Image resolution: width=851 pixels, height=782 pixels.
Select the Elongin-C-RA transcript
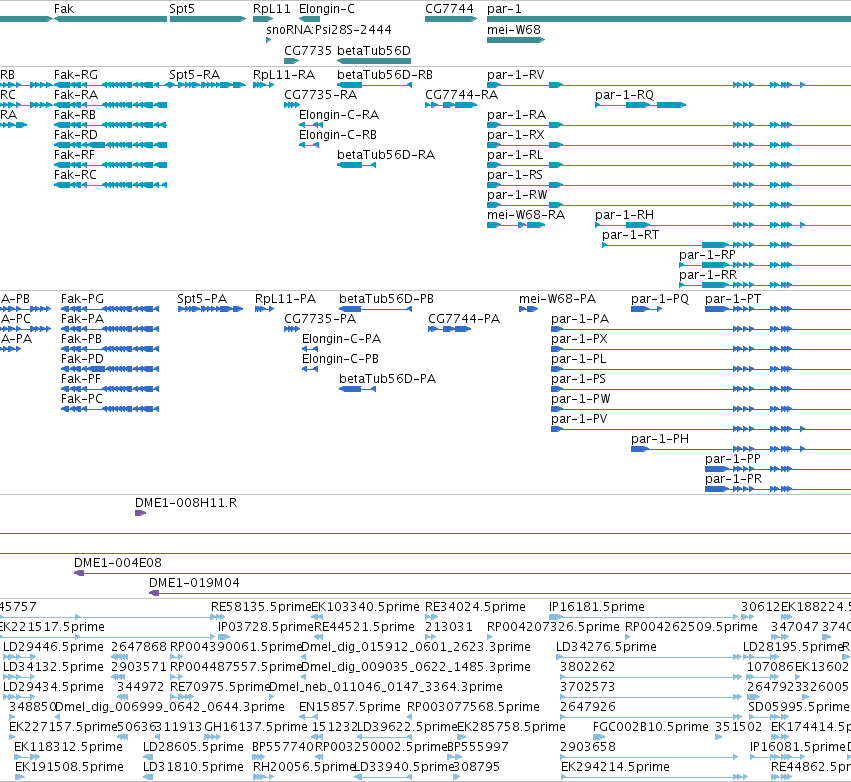tap(312, 125)
